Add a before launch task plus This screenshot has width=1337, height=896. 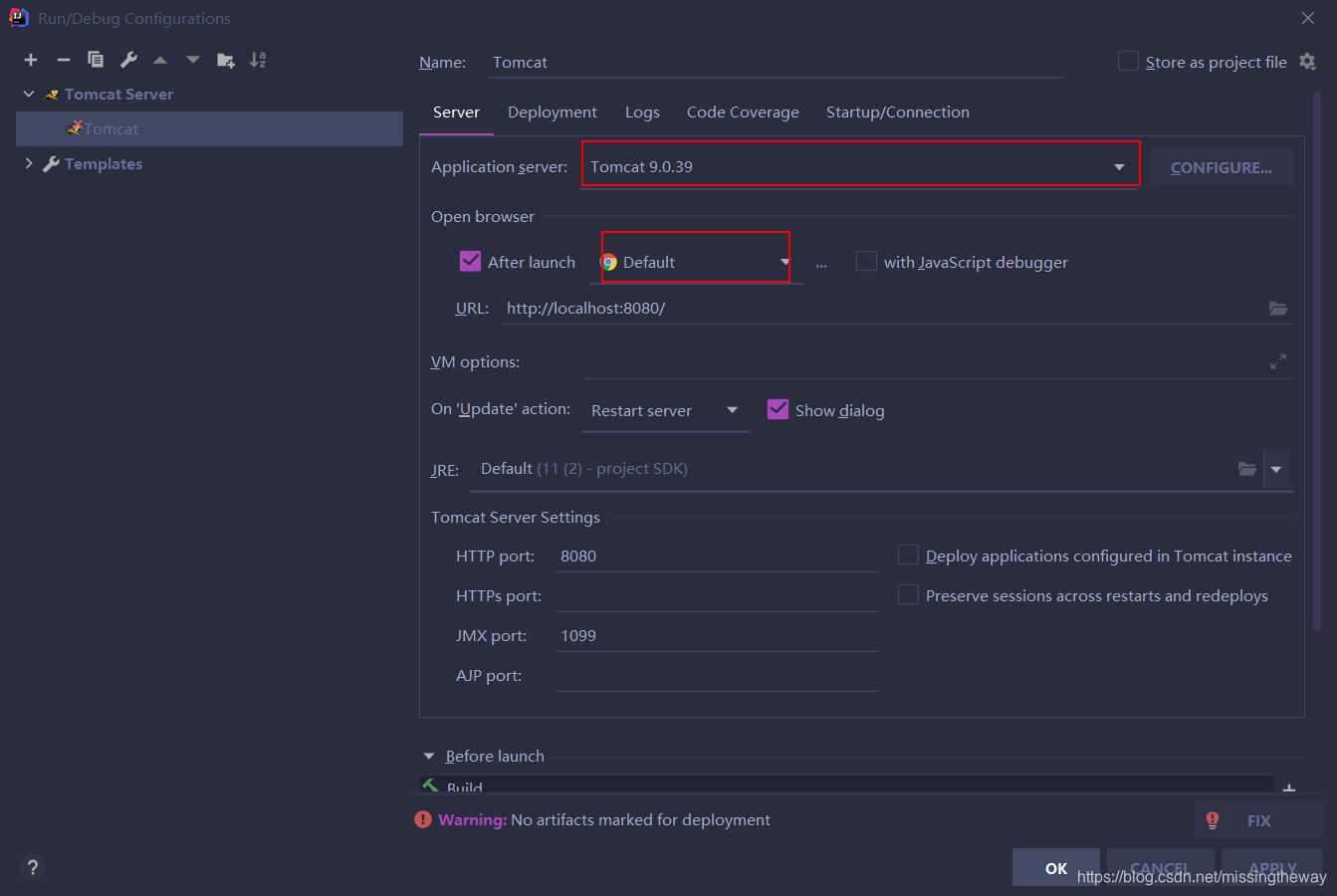coord(1289,788)
